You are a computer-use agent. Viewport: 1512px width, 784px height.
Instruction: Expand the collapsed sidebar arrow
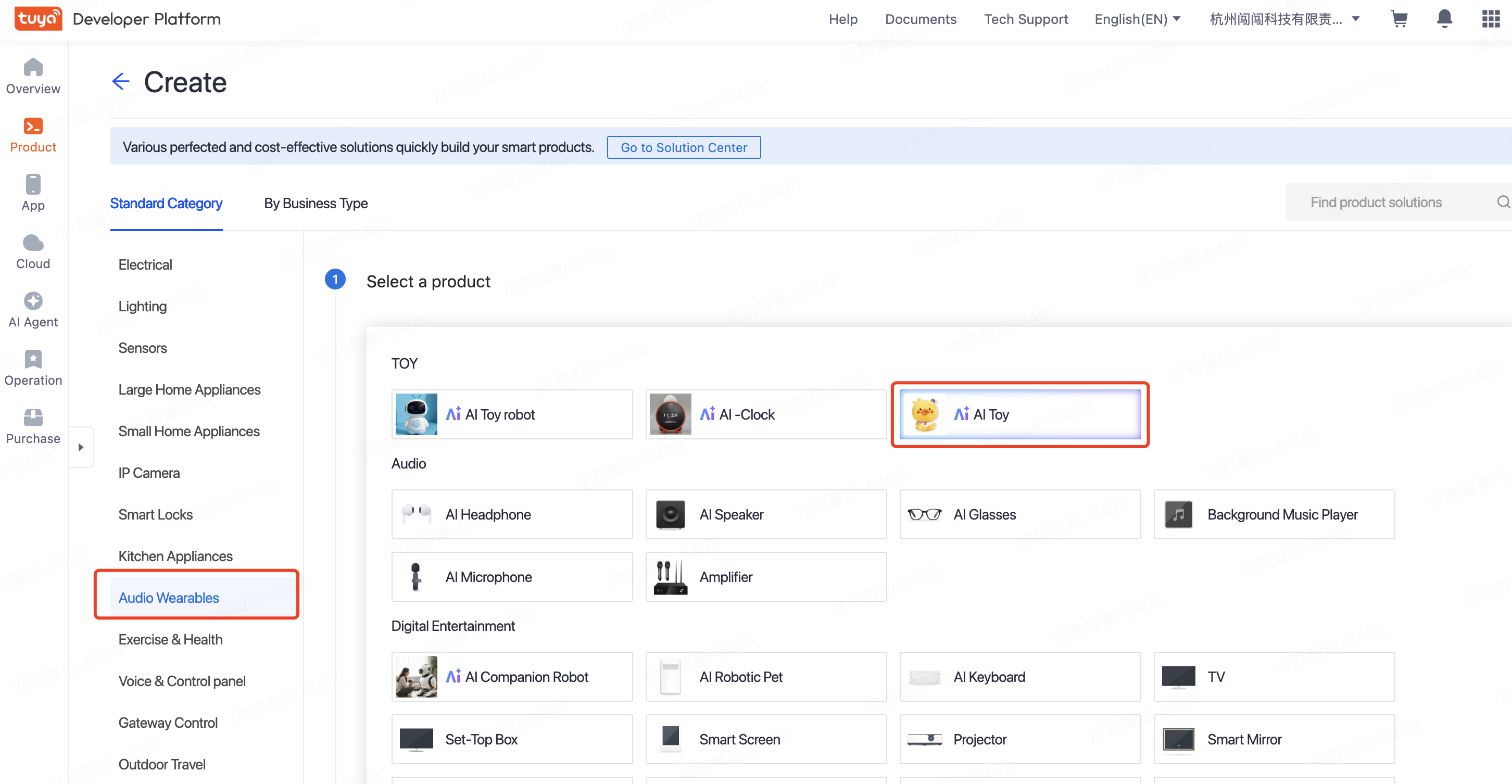81,447
